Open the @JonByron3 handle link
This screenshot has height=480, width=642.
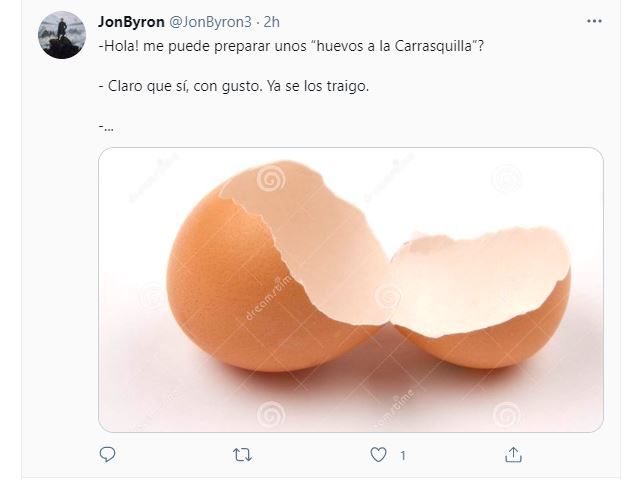click(x=210, y=22)
